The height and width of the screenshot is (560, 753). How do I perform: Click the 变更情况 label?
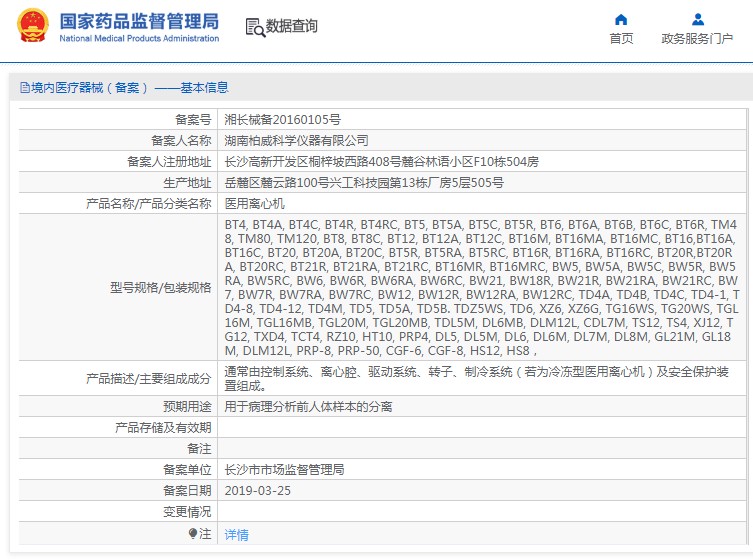pos(187,512)
